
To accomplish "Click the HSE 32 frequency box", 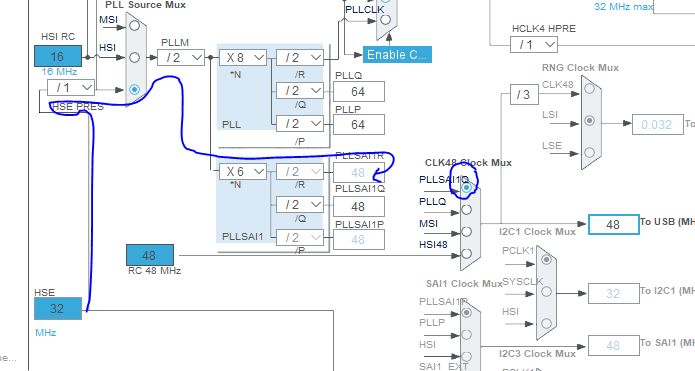I will click(x=58, y=309).
